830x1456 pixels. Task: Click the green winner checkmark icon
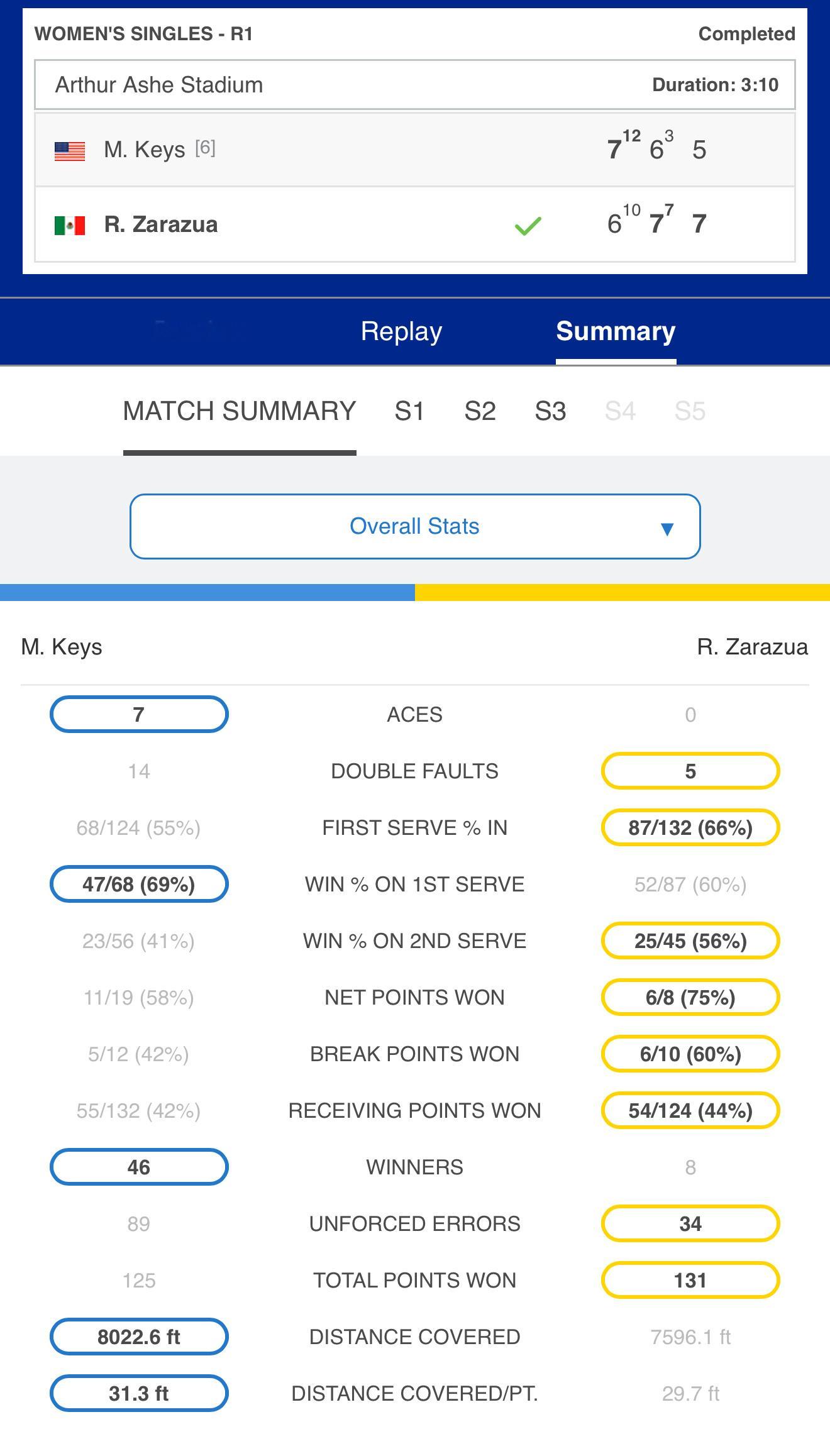[528, 225]
